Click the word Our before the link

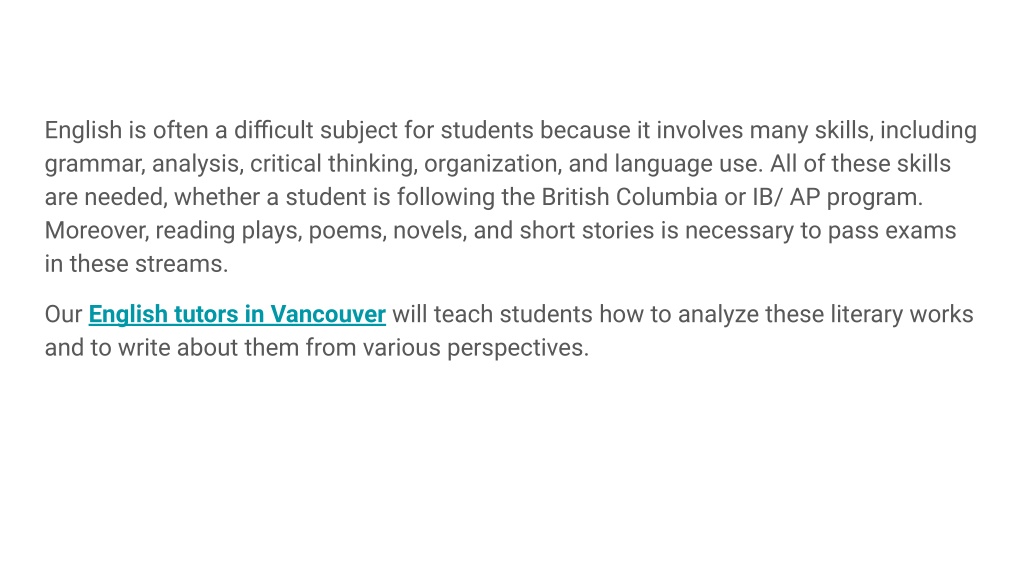(63, 314)
